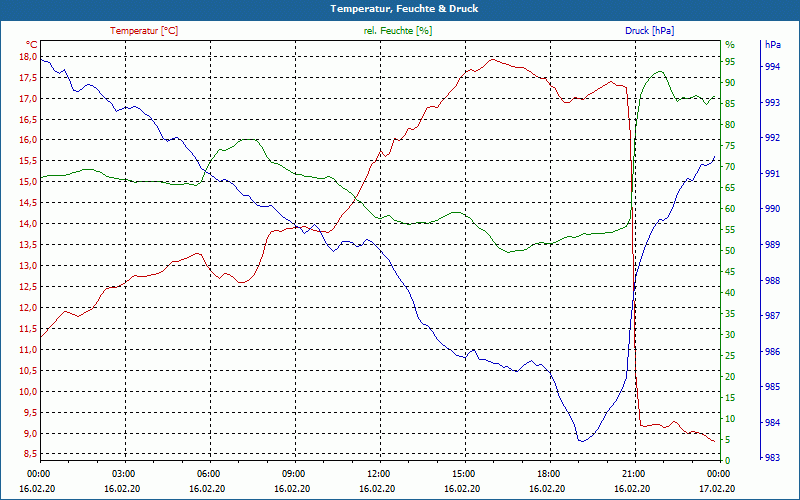The image size is (800, 500).
Task: Click the '13,5' temperature axis value
Action: tap(28, 244)
